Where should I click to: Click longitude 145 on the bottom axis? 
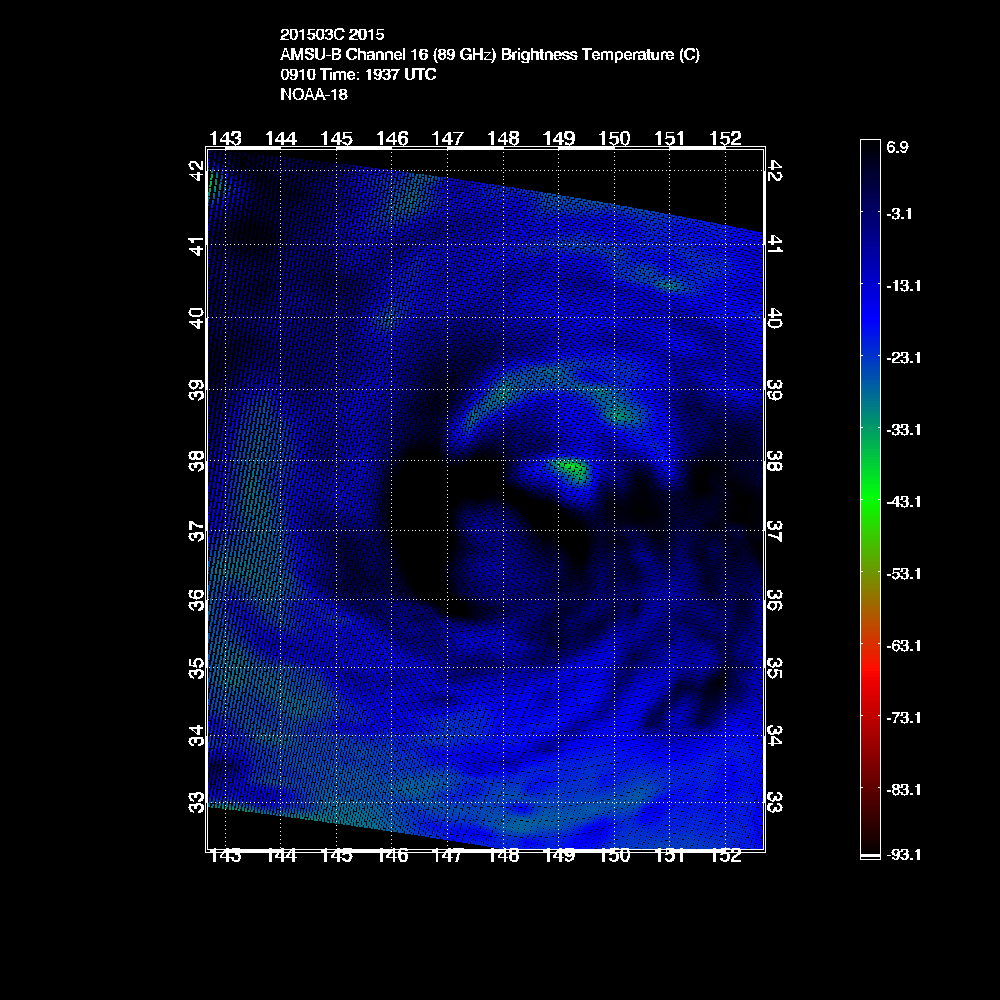337,856
